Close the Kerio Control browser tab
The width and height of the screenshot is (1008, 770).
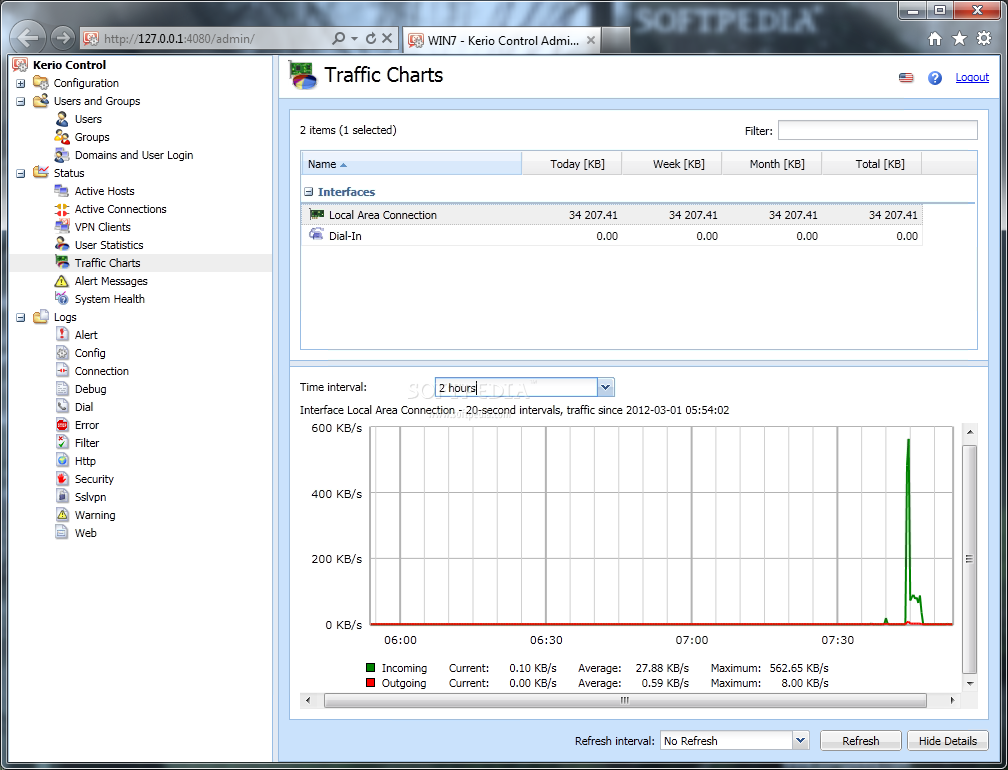click(x=590, y=40)
